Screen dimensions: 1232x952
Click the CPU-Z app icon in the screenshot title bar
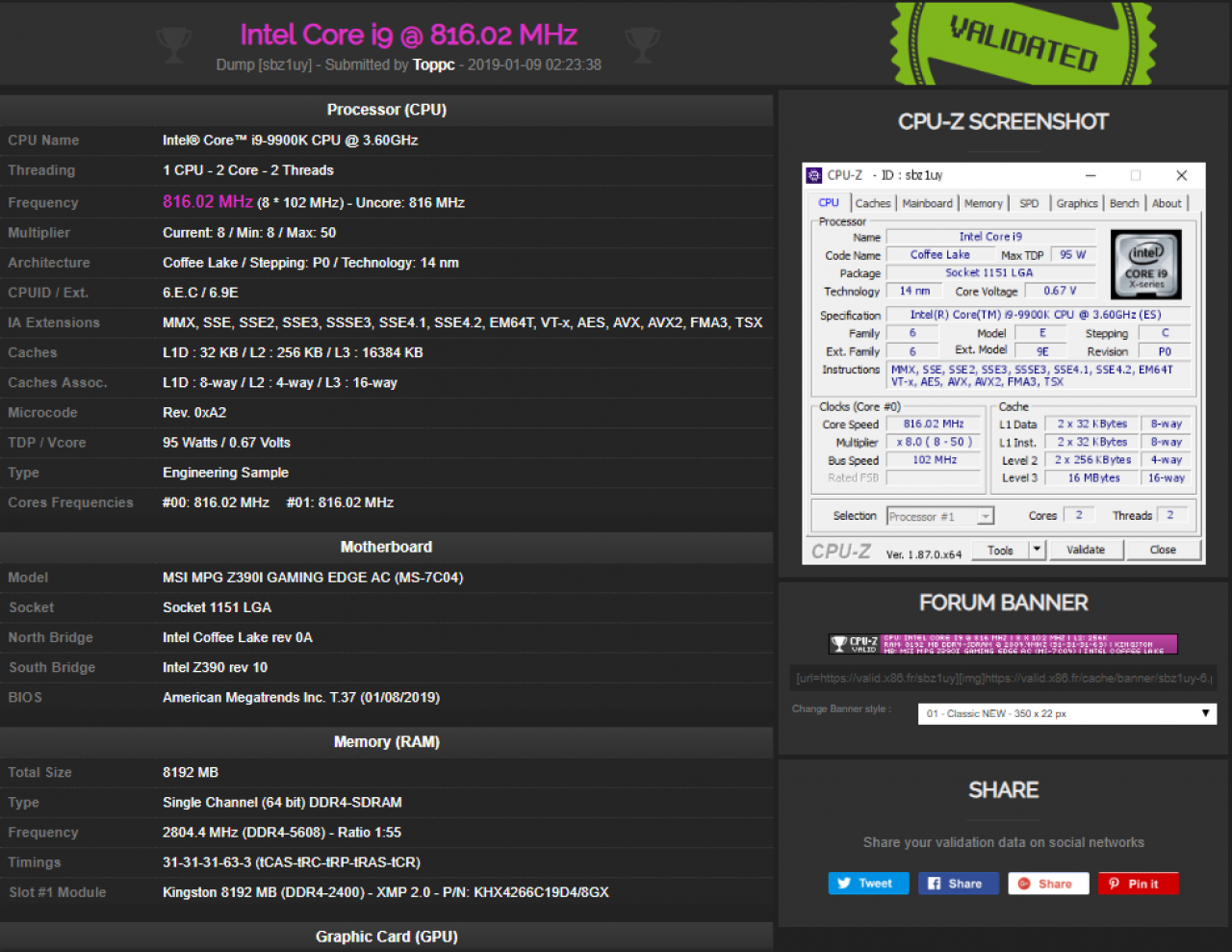[x=814, y=175]
